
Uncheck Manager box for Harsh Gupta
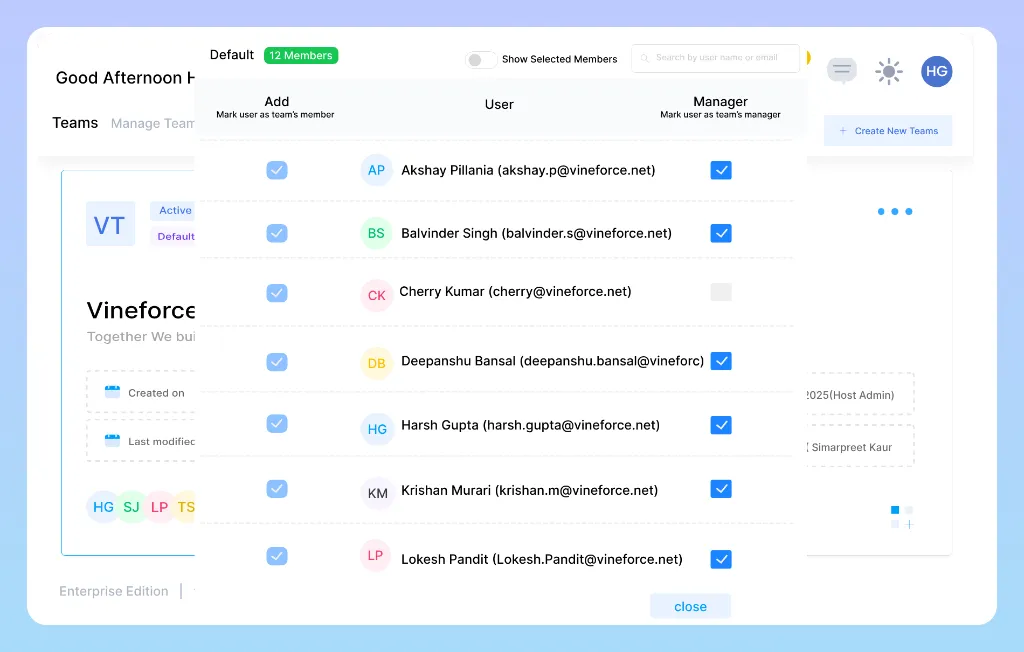coord(721,425)
